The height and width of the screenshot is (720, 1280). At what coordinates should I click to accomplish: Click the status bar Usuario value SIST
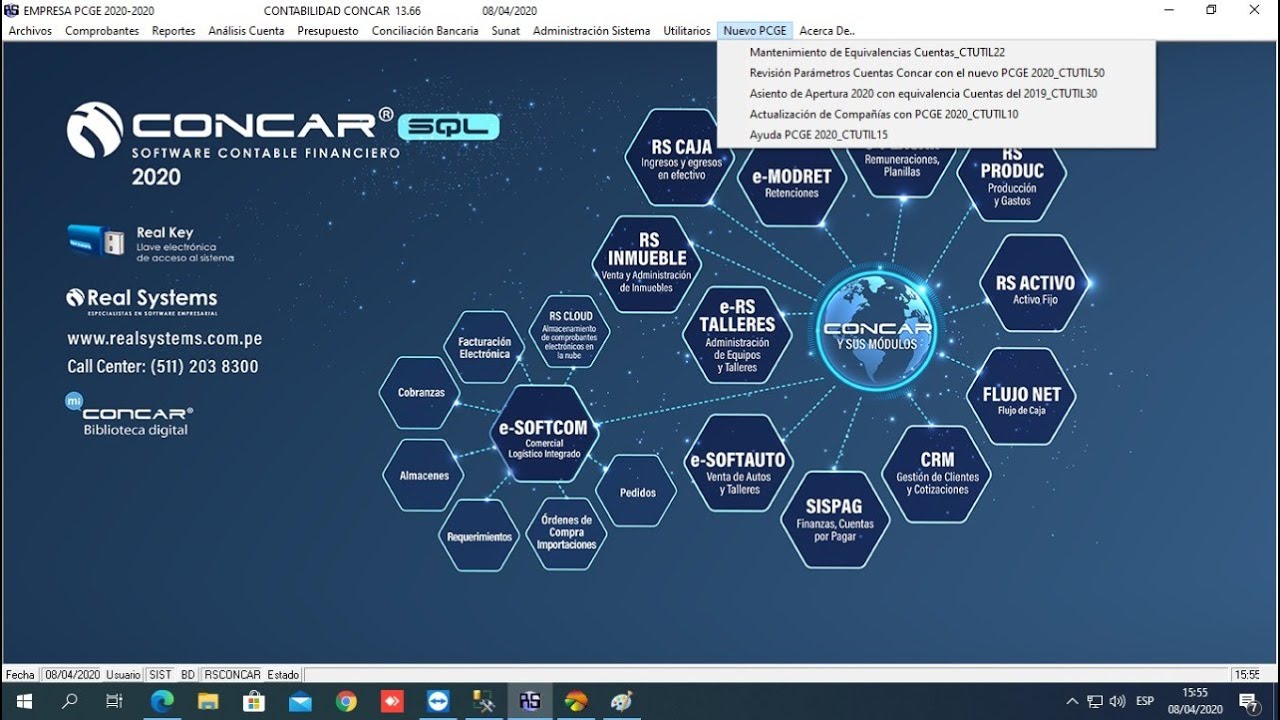[x=160, y=675]
